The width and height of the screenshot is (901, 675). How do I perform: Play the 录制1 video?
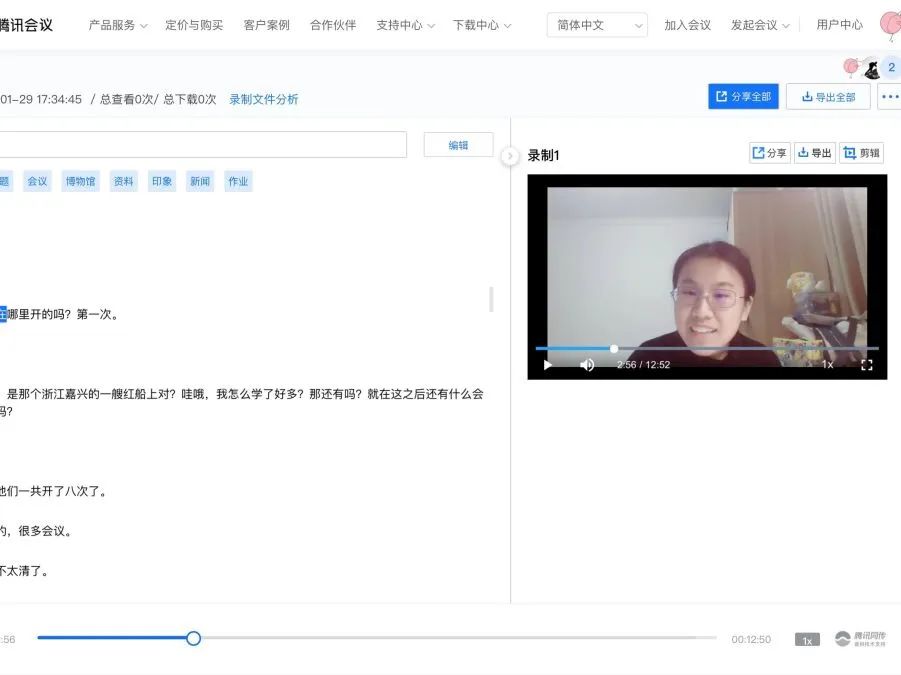[547, 365]
